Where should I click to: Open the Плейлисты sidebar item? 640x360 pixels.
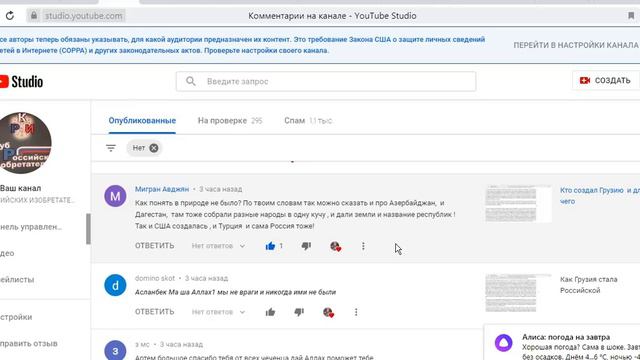17,280
